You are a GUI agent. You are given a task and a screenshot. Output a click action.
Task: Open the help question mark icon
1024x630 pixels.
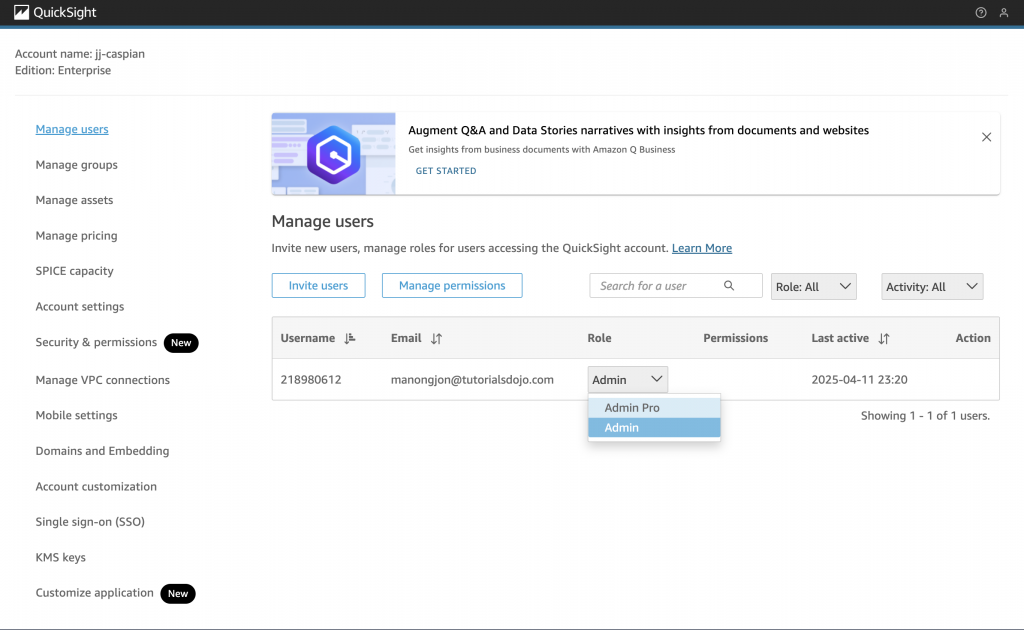pyautogui.click(x=981, y=13)
